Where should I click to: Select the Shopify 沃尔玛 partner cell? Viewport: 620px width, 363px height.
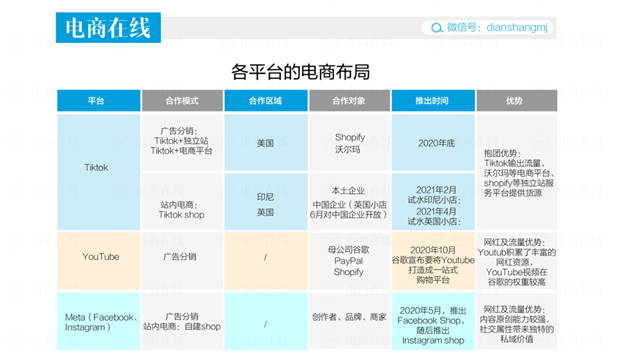click(x=350, y=143)
